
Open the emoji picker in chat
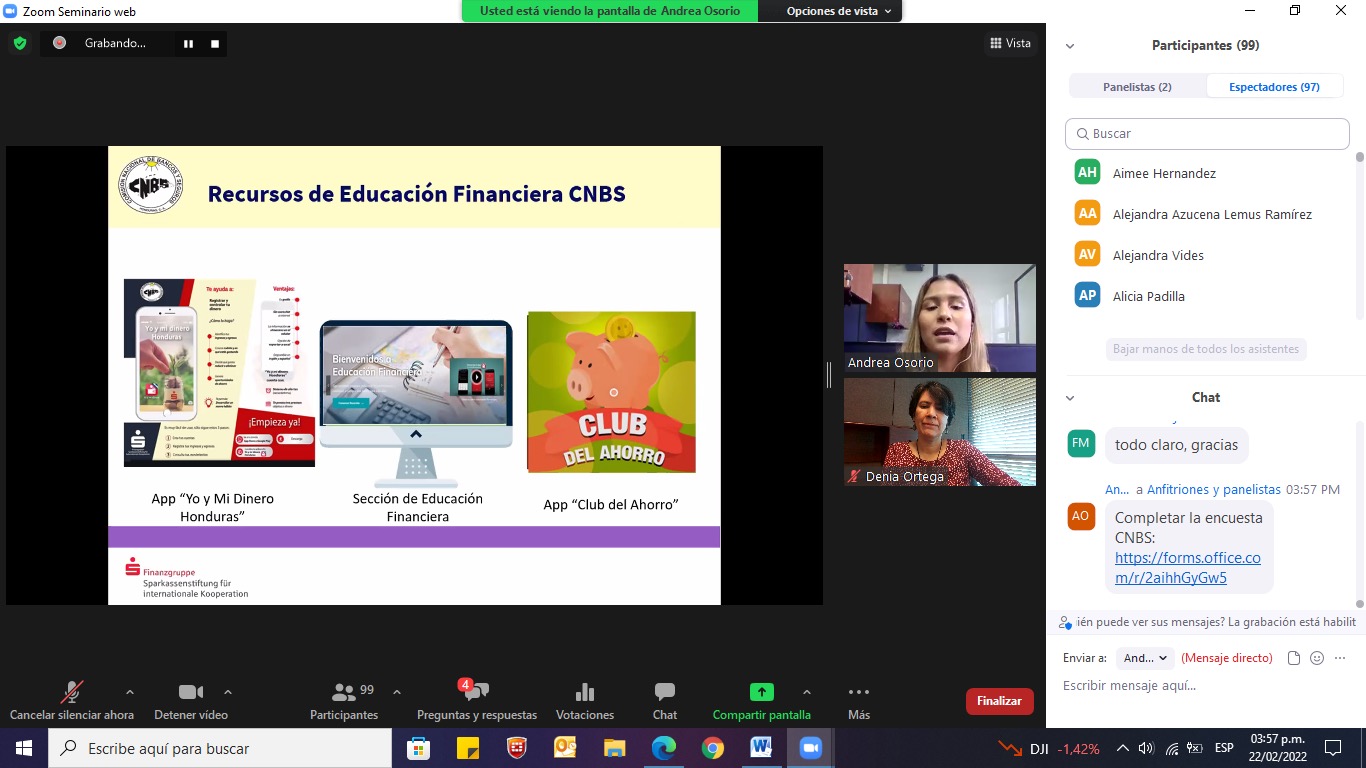1317,658
